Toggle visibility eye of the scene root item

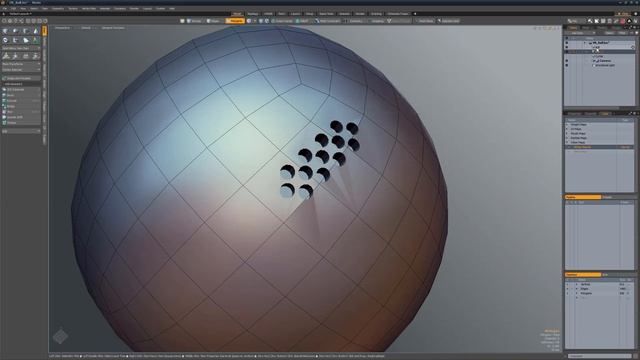[567, 42]
